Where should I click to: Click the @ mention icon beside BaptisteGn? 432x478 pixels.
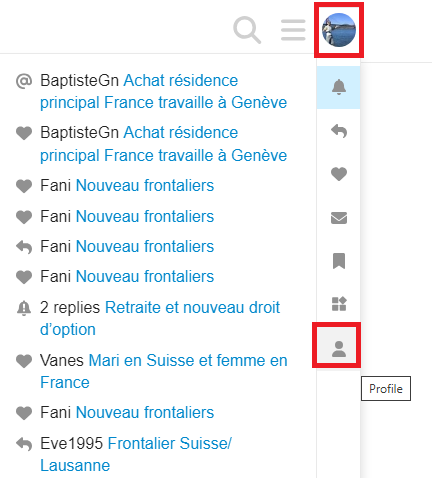click(24, 81)
